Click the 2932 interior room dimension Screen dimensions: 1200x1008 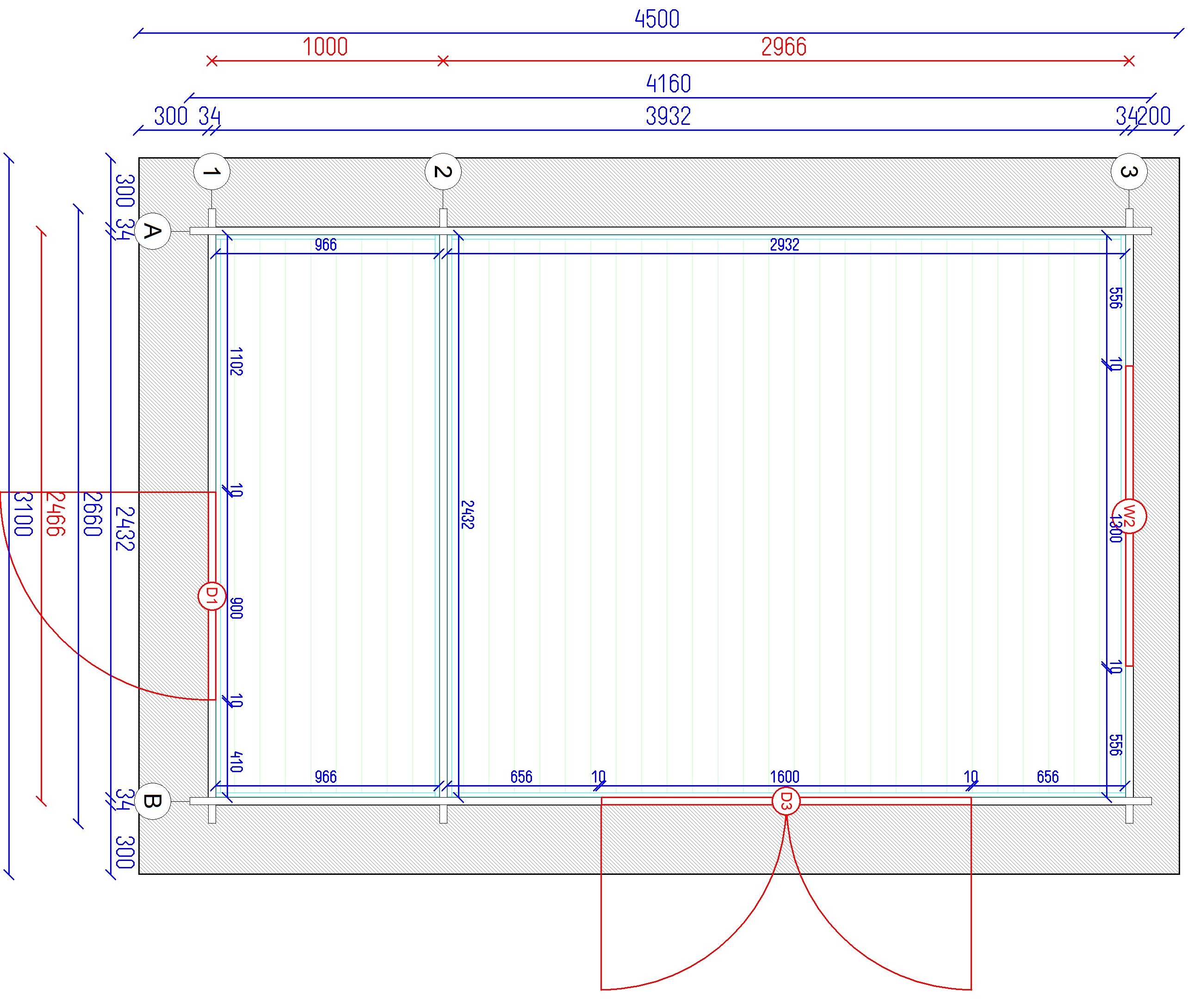pyautogui.click(x=785, y=245)
